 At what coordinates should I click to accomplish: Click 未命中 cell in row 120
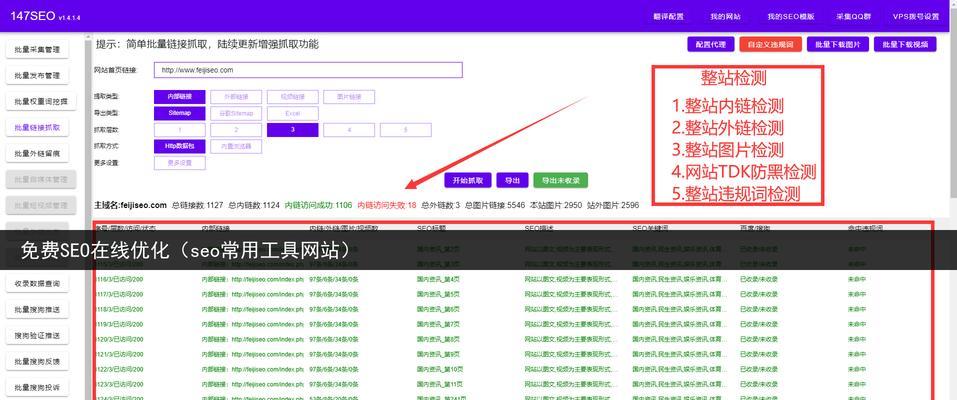pos(856,339)
